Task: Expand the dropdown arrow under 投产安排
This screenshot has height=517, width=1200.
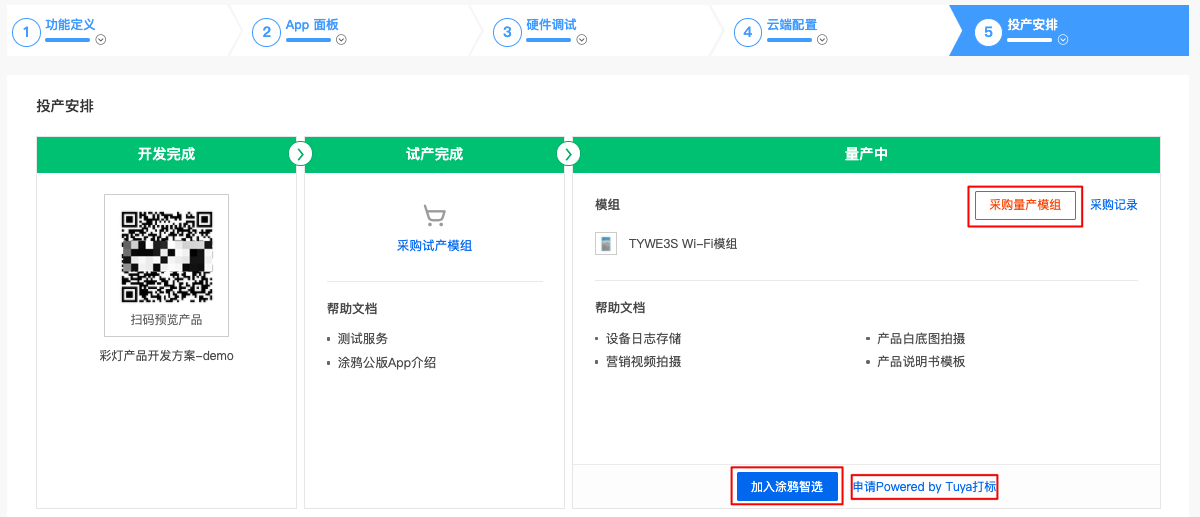Action: 1063,40
